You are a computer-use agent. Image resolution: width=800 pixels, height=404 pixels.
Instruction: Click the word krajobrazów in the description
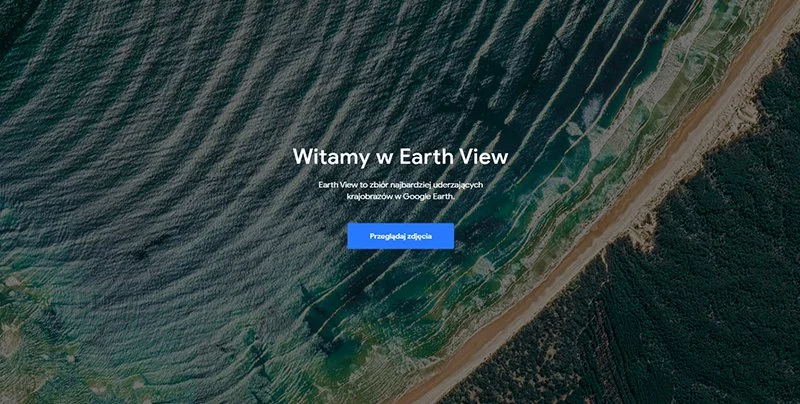(x=369, y=196)
